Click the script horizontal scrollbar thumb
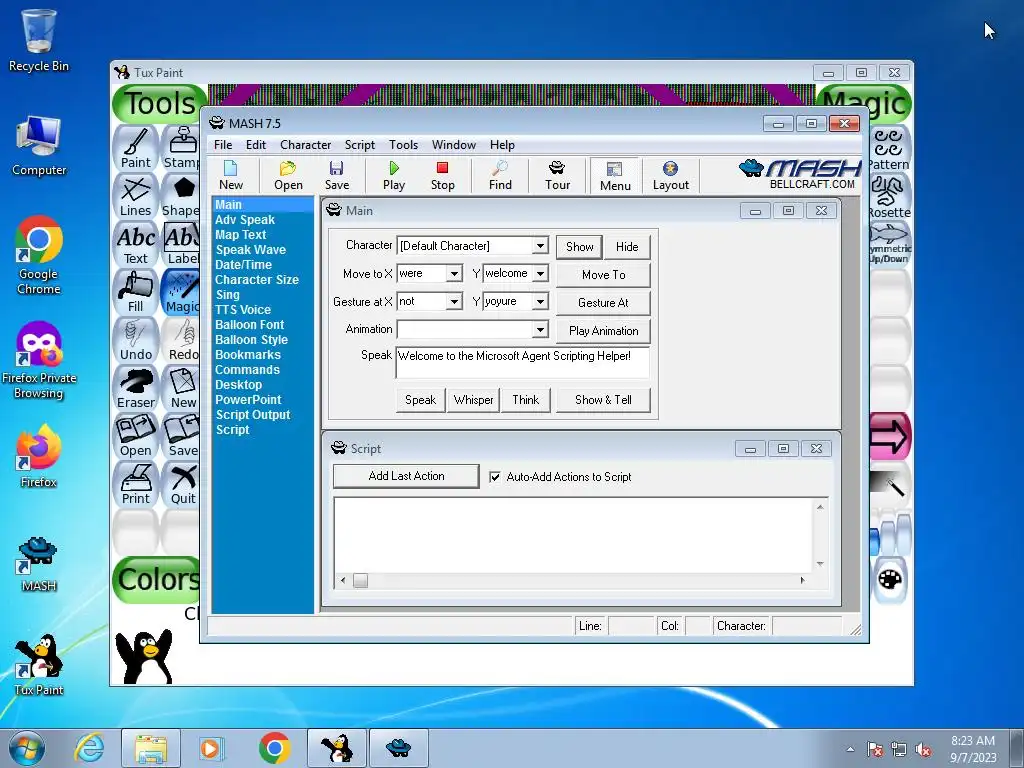 [360, 581]
